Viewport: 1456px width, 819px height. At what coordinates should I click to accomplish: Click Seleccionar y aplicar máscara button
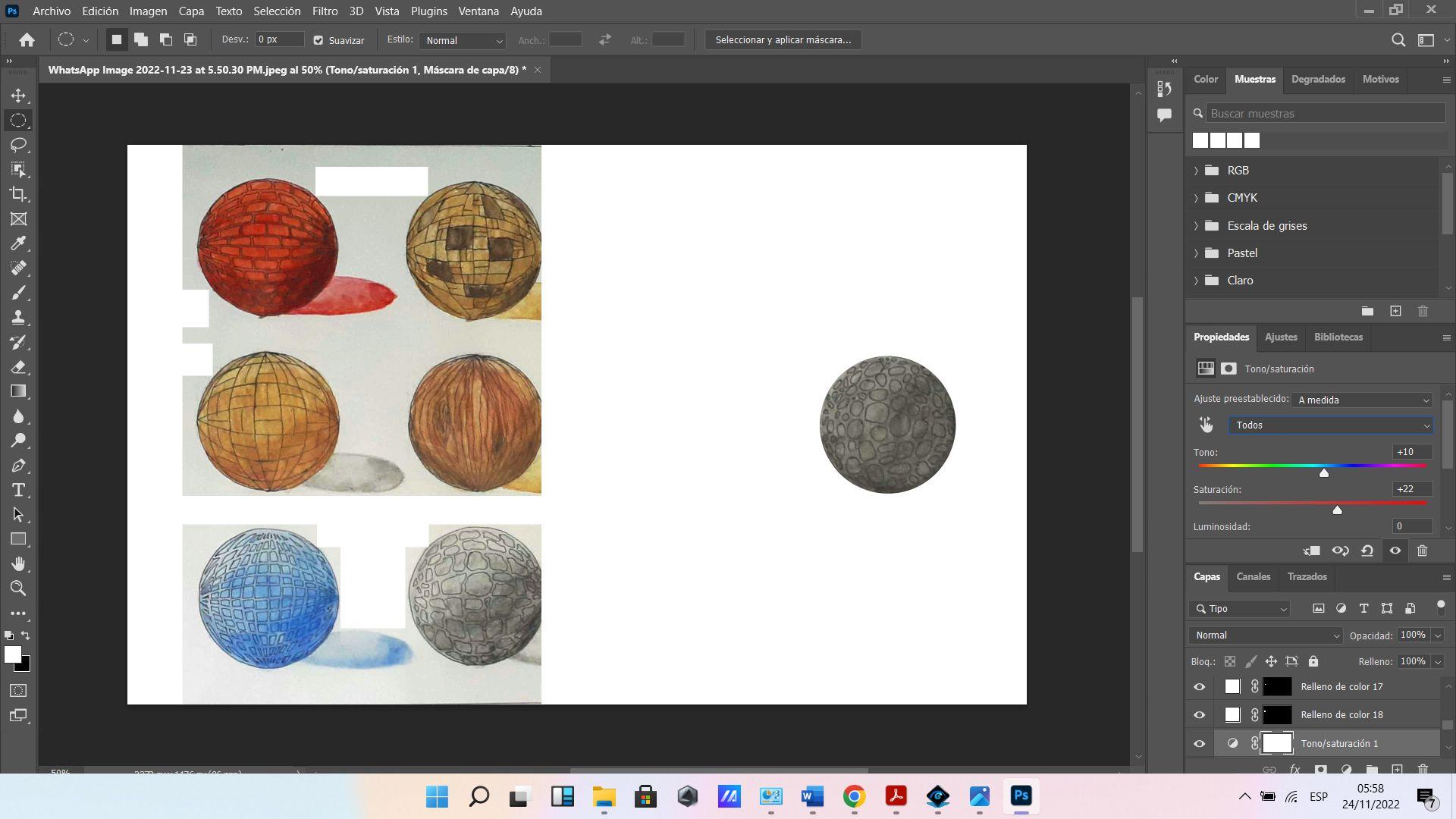click(783, 40)
